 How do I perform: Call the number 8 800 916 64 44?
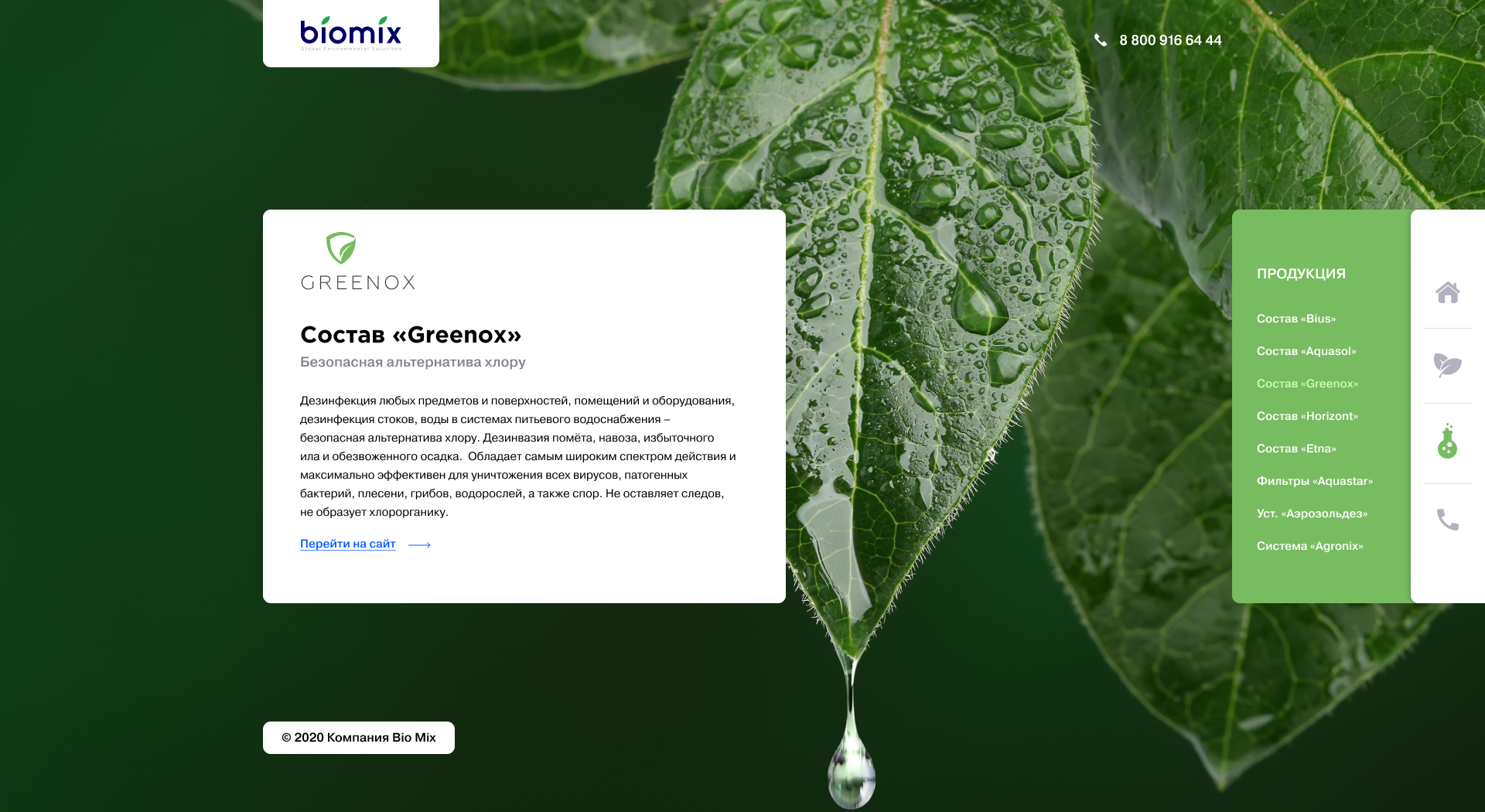[x=1170, y=40]
